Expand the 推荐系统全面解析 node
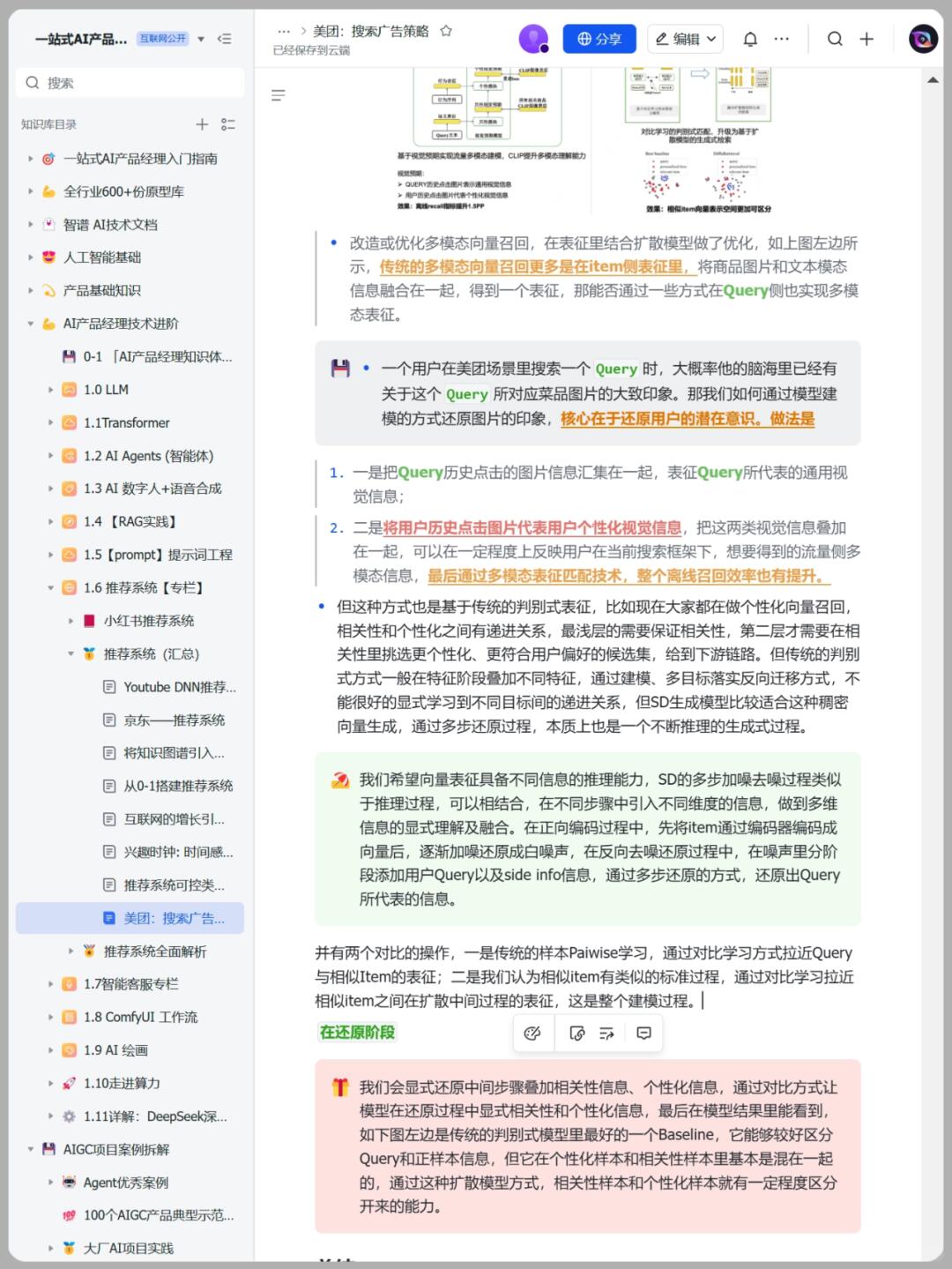The height and width of the screenshot is (1269, 952). tap(71, 951)
